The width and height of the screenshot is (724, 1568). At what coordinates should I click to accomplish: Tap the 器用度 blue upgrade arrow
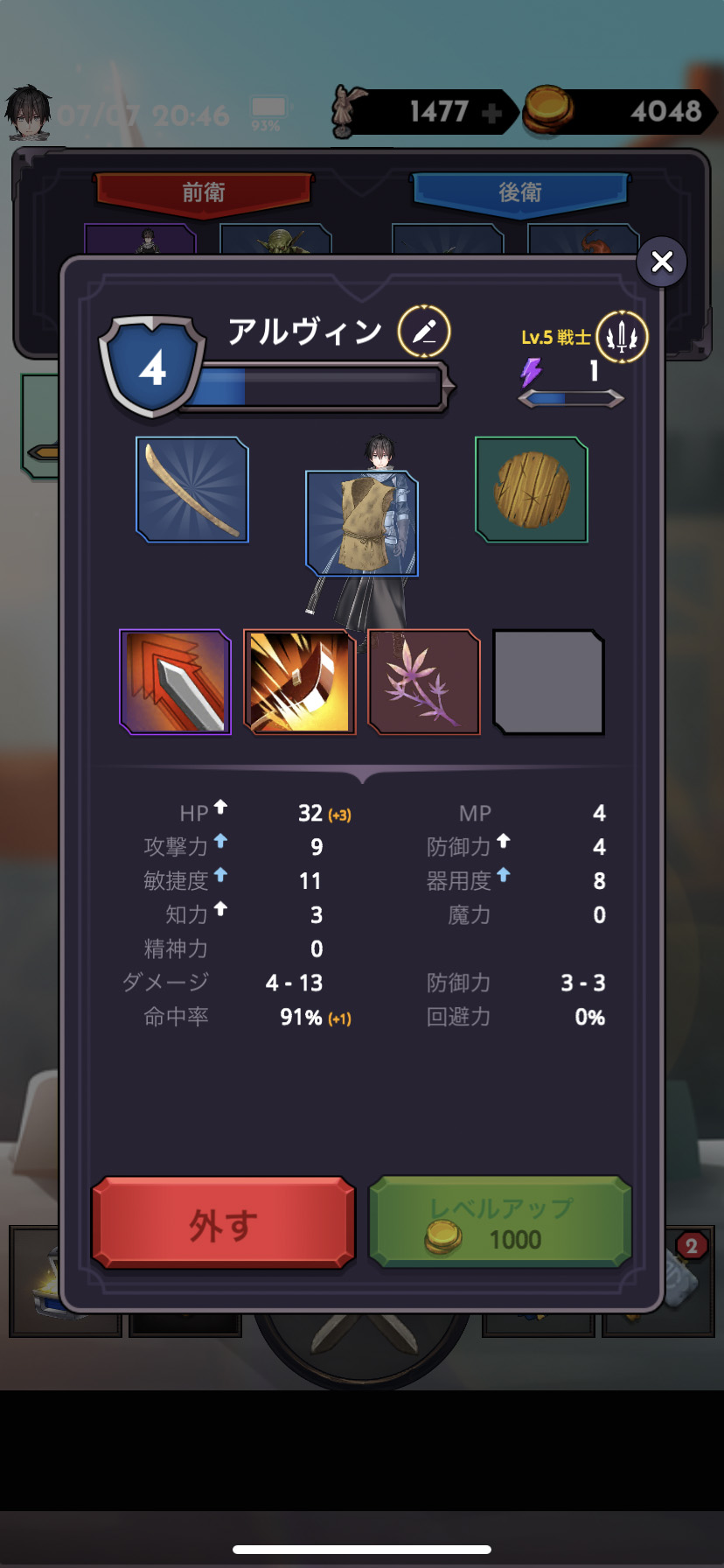coord(503,874)
